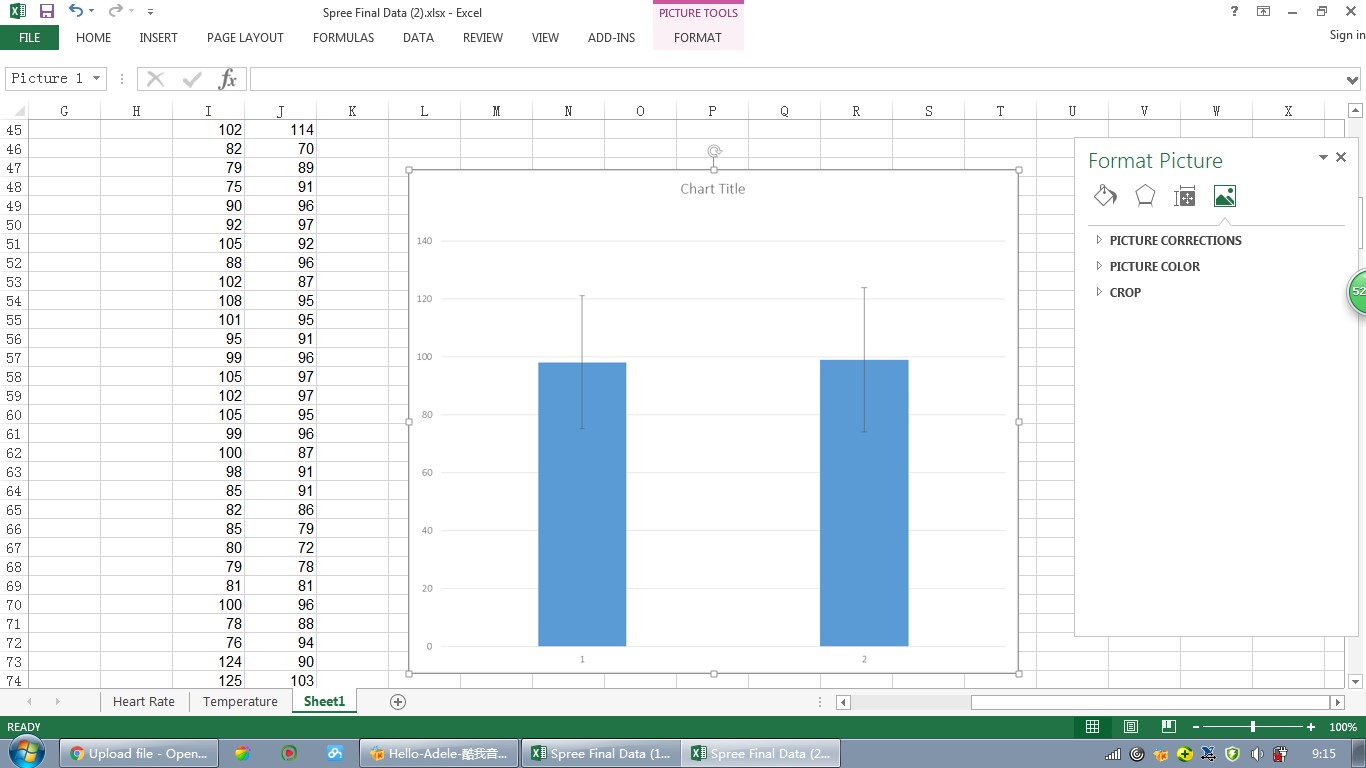This screenshot has height=768, width=1366.
Task: Click the Undo arrow icon
Action: tap(76, 12)
